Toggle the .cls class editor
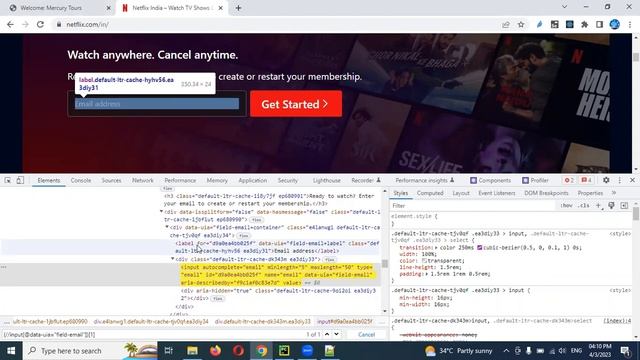The height and width of the screenshot is (360, 640). click(x=584, y=206)
